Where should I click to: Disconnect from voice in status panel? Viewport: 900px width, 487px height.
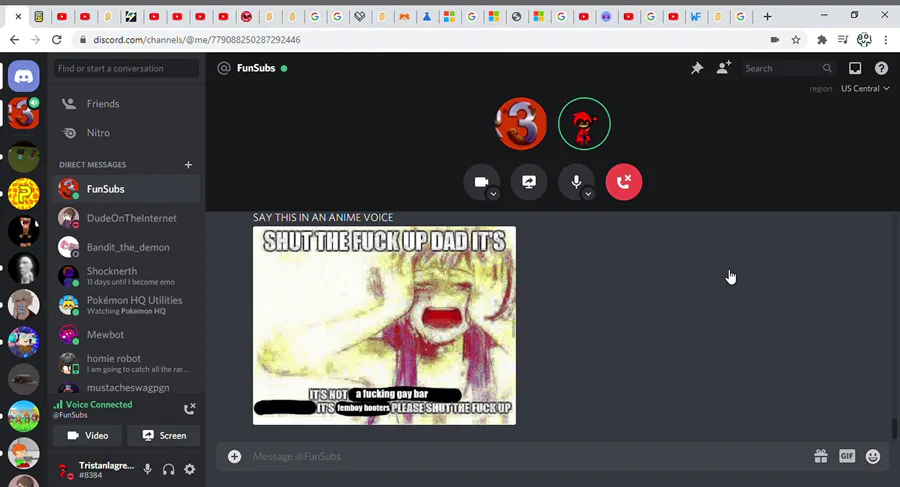coord(189,409)
